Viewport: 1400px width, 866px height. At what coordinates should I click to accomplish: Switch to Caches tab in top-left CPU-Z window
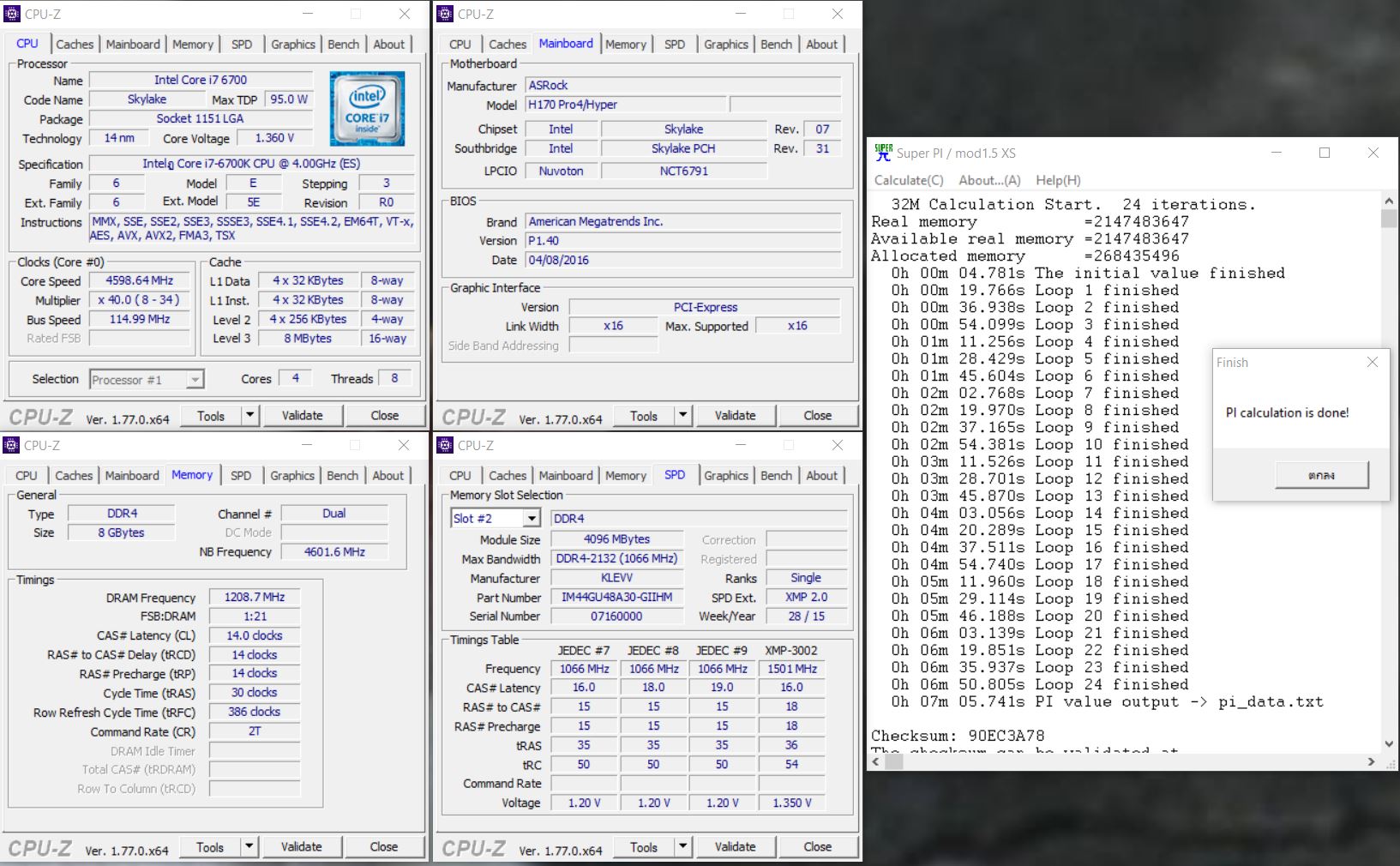[75, 45]
